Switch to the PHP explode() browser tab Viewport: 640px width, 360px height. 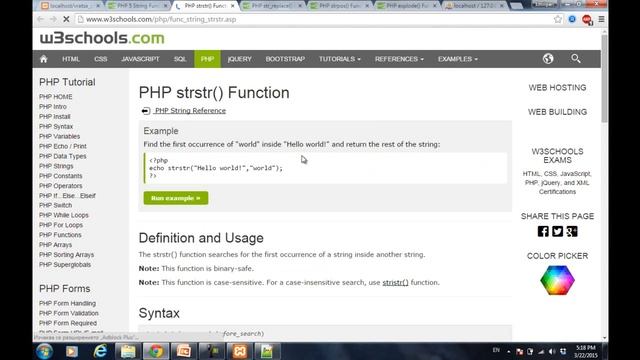coord(407,6)
